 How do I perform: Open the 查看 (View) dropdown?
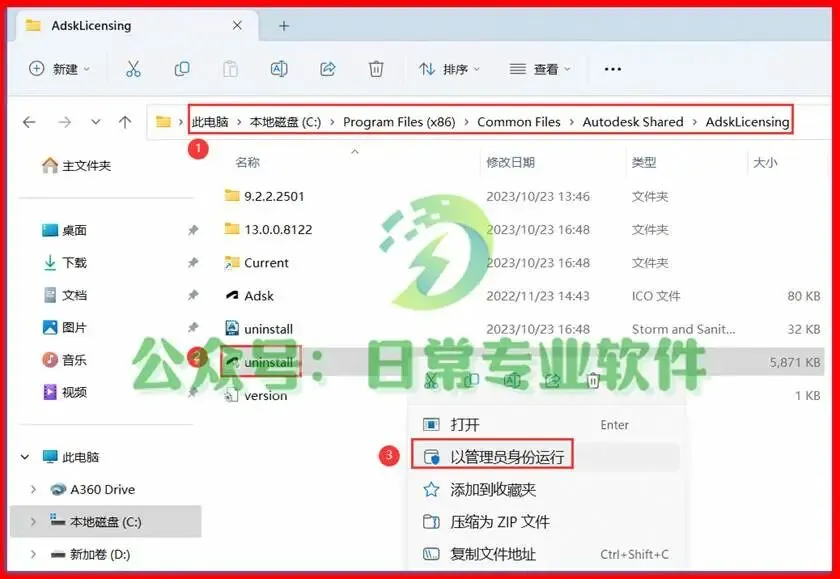pos(540,69)
